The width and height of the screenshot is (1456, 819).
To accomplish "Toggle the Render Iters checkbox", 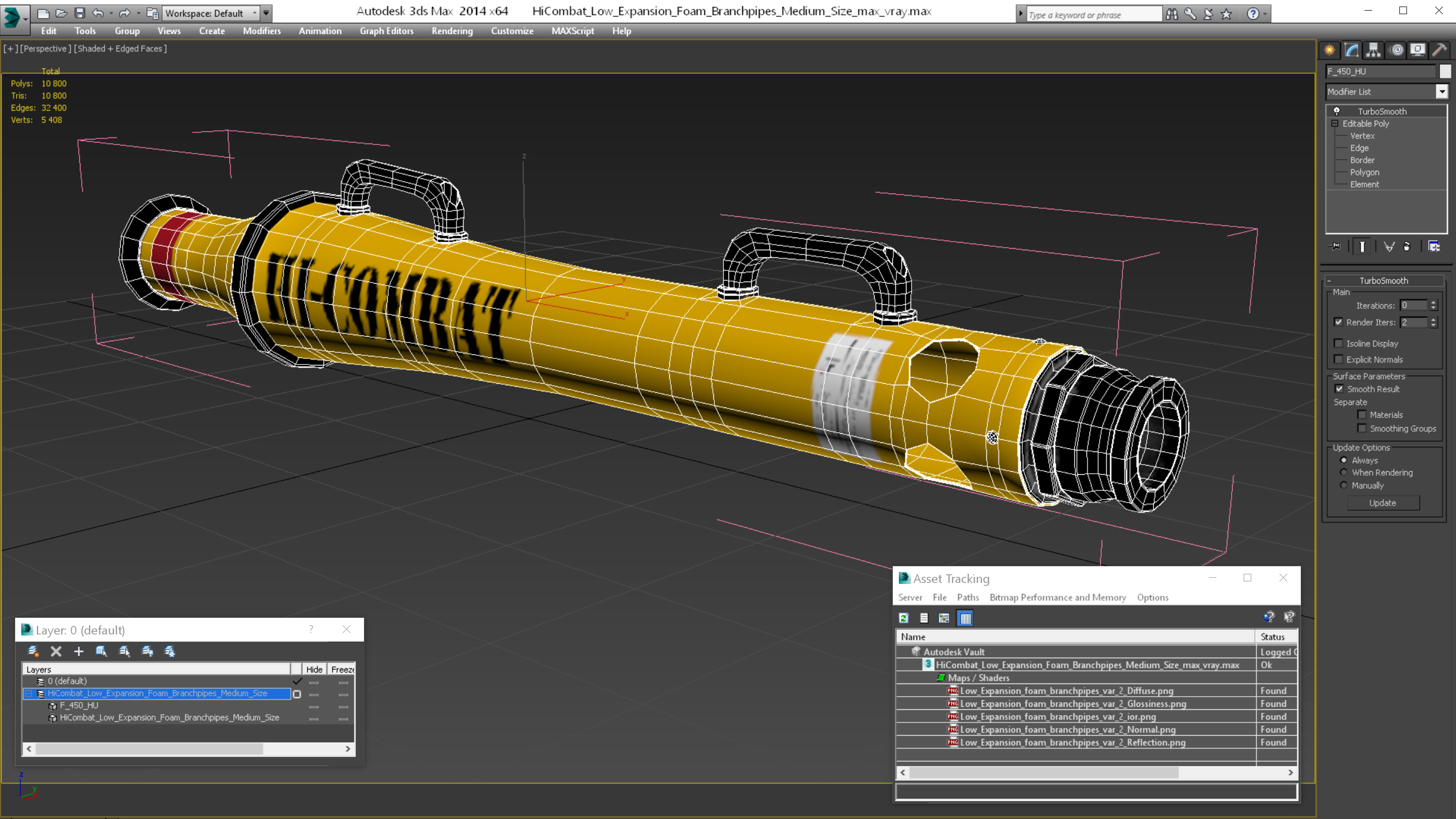I will [x=1338, y=322].
